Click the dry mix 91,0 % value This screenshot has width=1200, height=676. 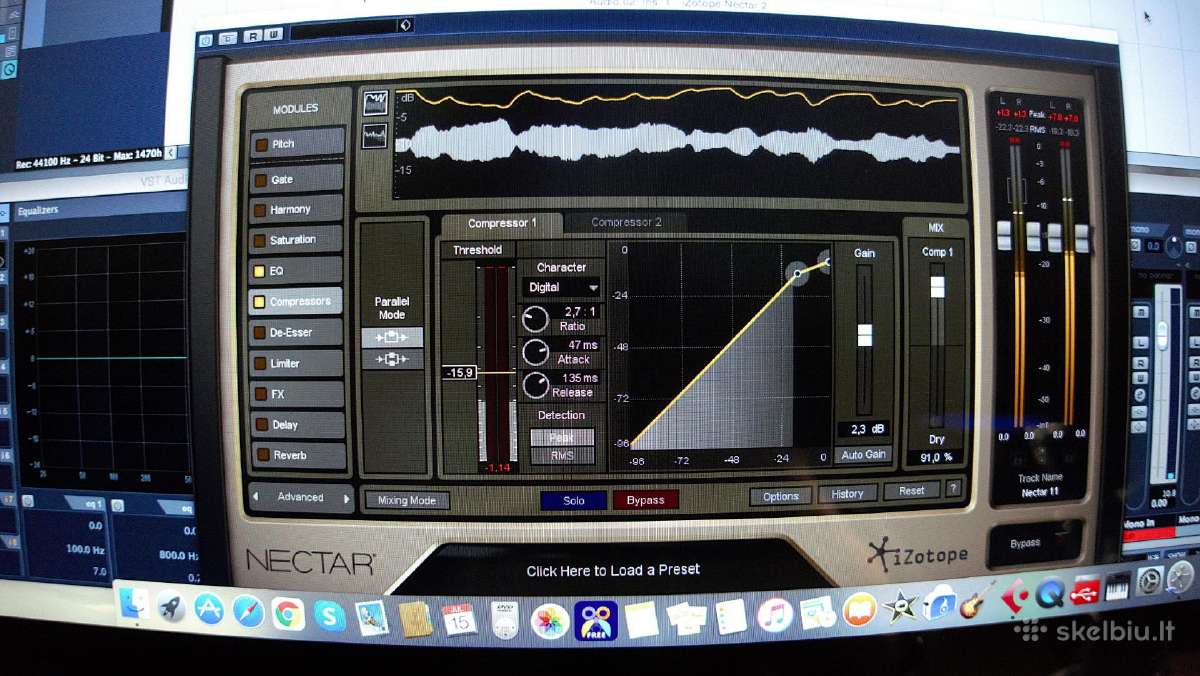pos(936,457)
